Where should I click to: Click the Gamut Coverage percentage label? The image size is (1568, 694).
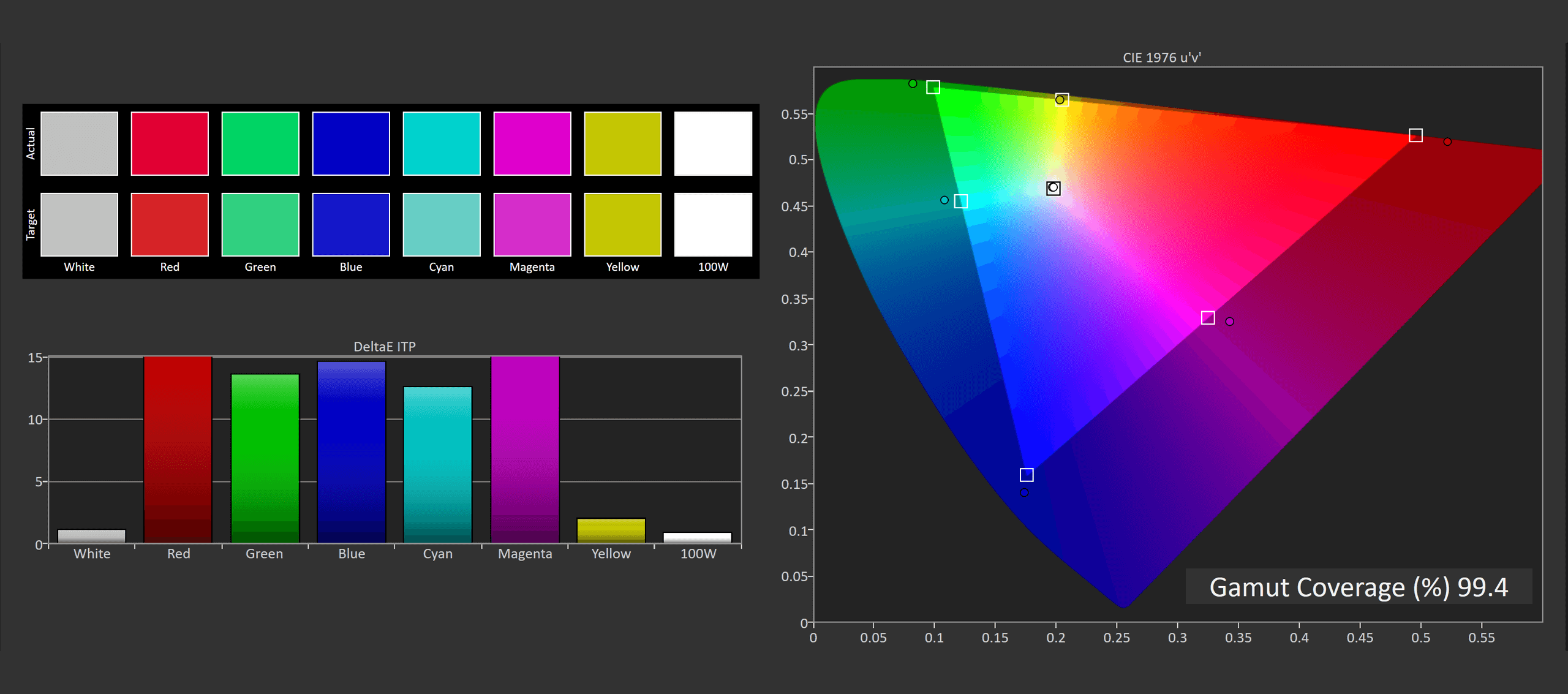tap(1359, 587)
